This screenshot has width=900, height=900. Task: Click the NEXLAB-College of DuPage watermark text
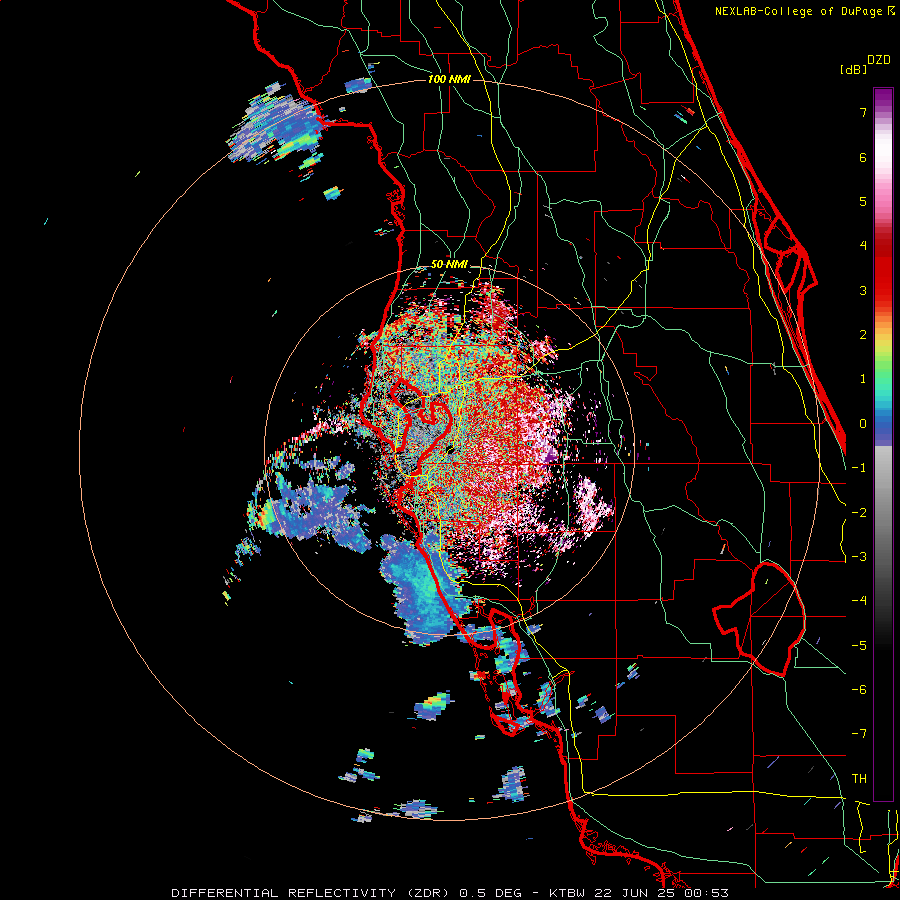(799, 11)
